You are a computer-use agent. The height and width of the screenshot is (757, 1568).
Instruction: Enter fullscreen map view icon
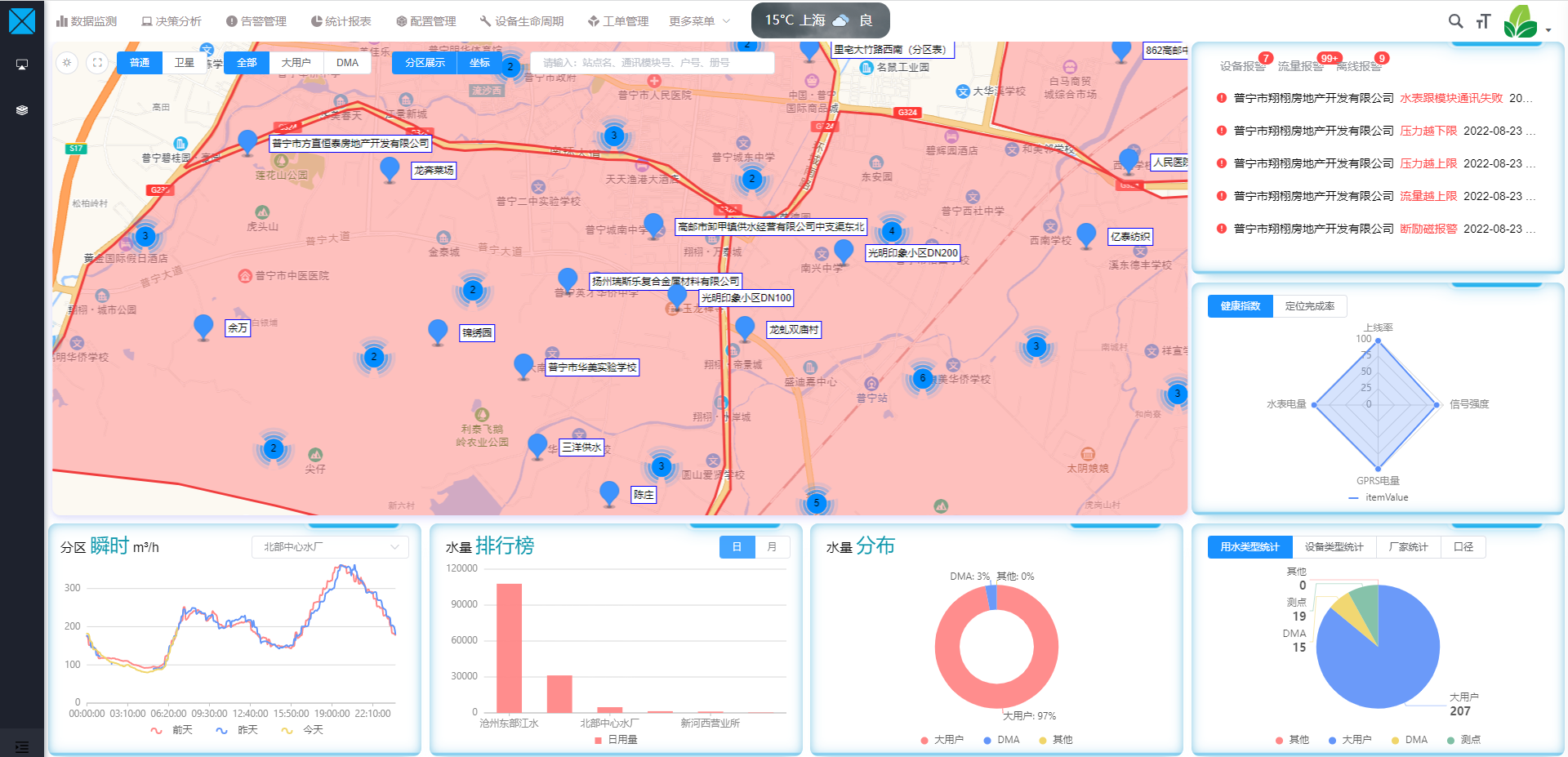click(x=97, y=63)
